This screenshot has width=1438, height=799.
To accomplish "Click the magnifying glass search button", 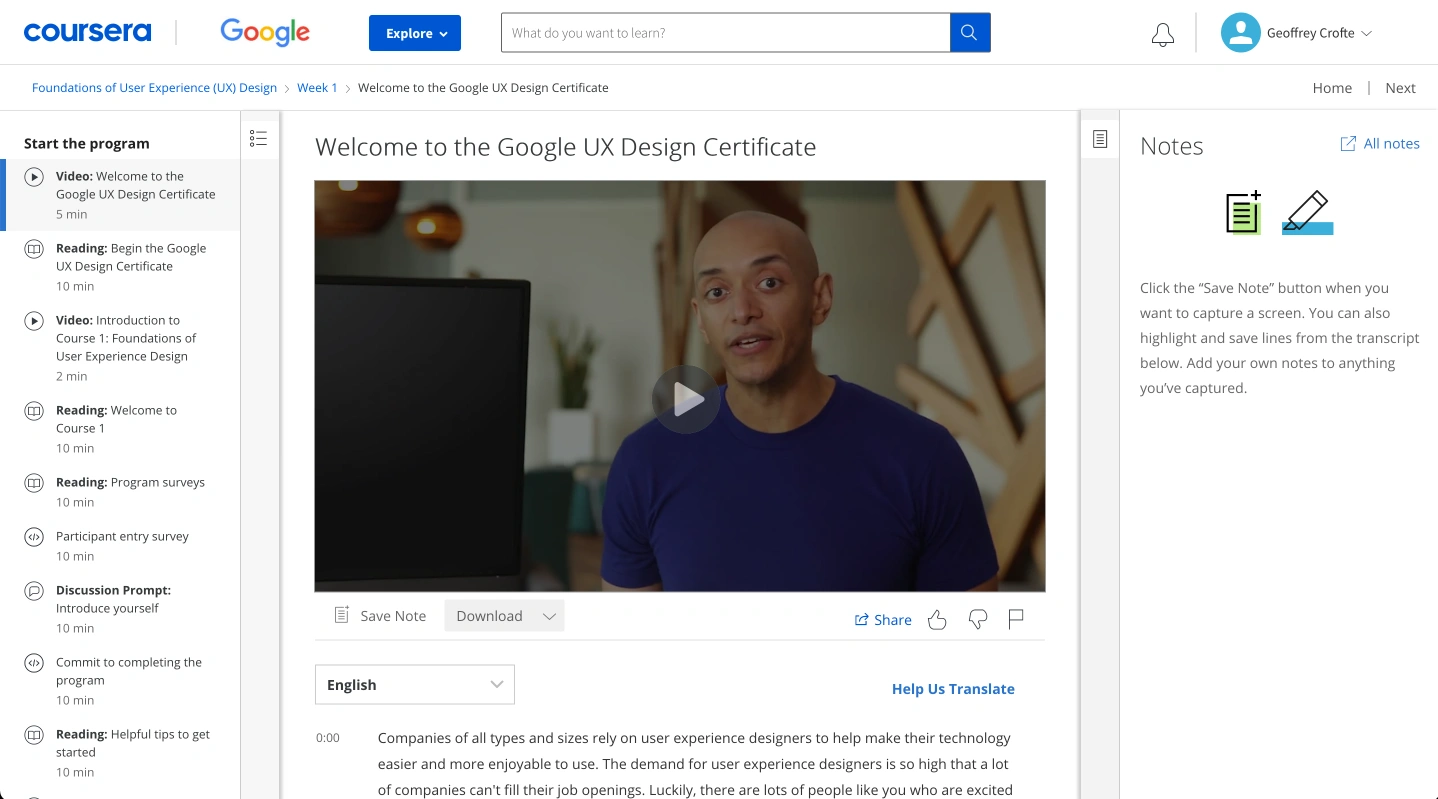I will [970, 33].
